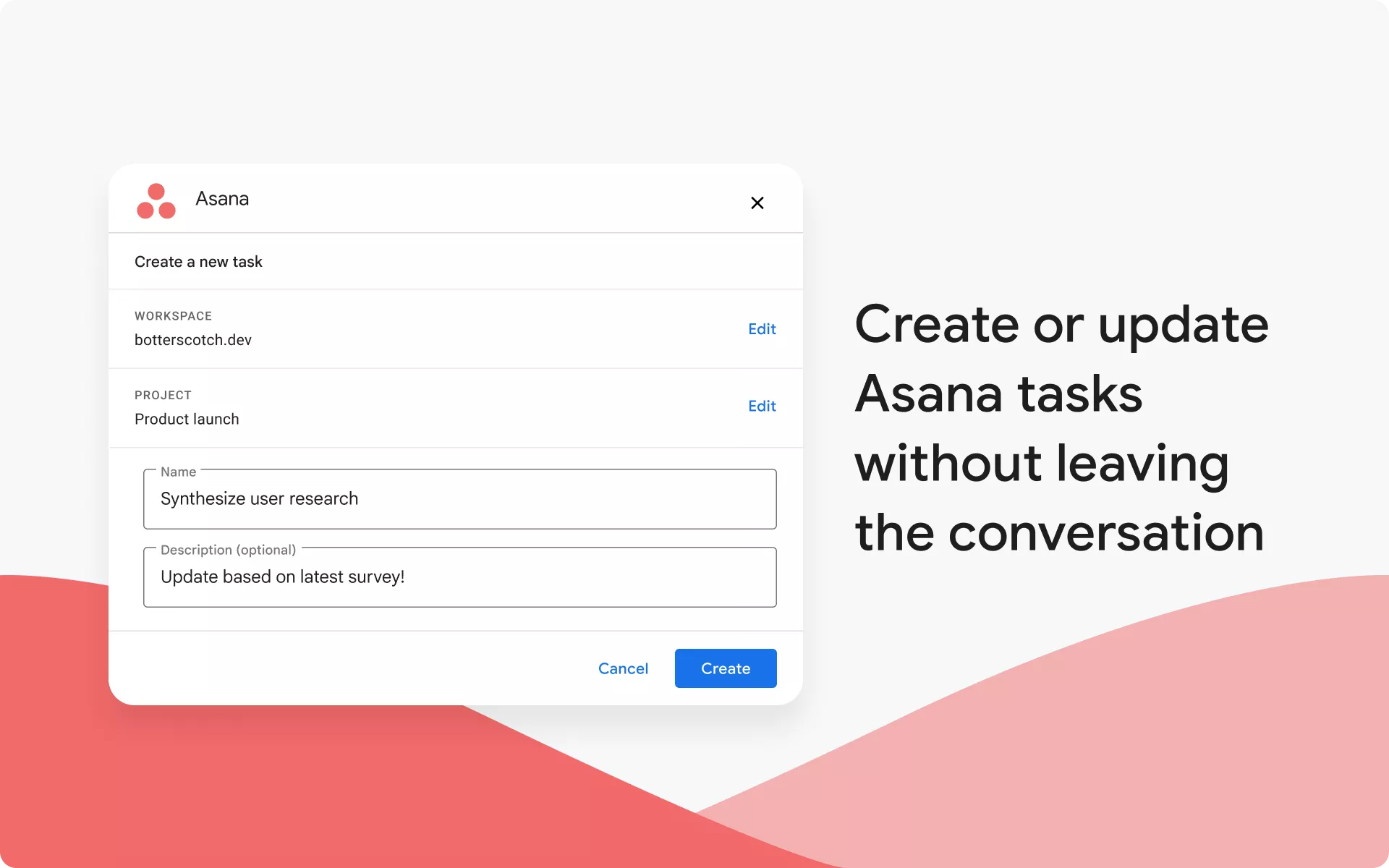Click the "Create or update" headline line

point(1061,324)
